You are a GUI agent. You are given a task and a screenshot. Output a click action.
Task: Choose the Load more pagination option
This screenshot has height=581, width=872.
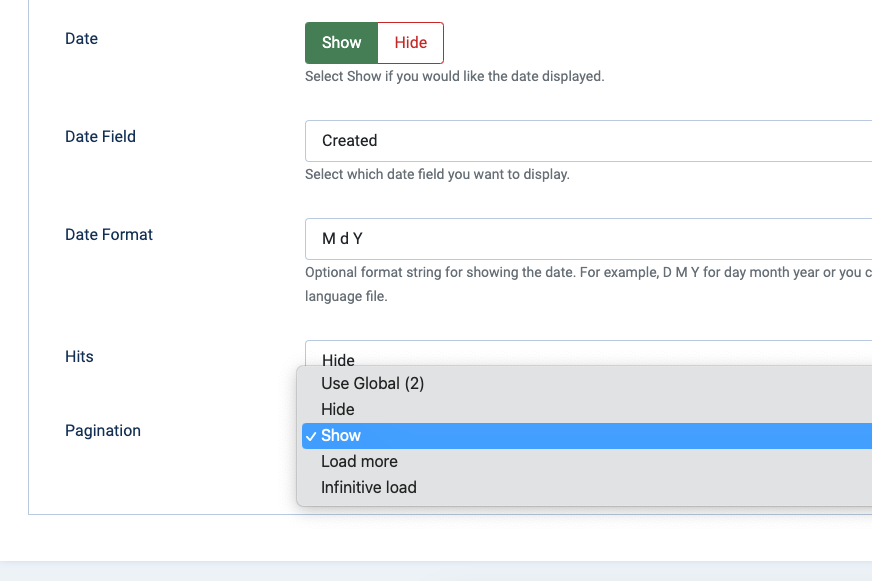tap(359, 461)
